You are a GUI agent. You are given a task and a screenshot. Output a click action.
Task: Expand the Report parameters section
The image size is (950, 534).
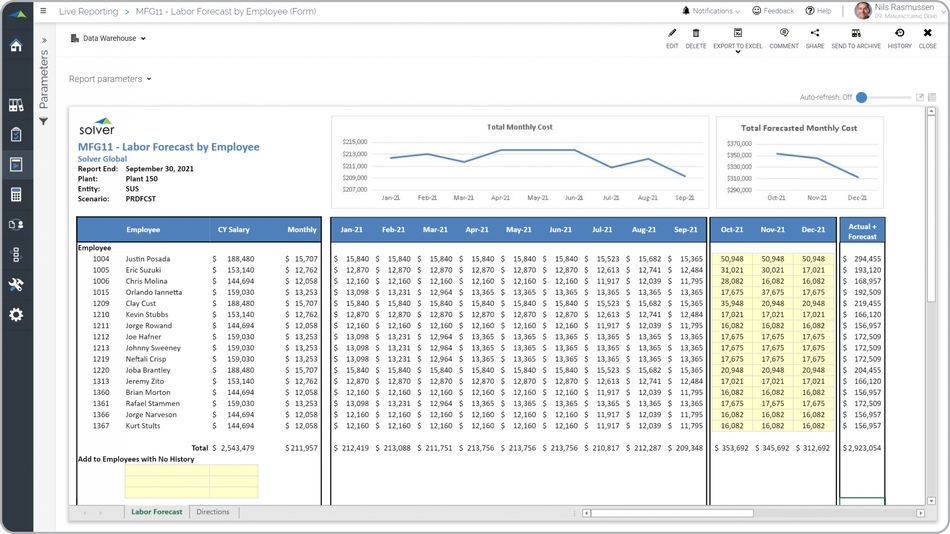[x=110, y=79]
